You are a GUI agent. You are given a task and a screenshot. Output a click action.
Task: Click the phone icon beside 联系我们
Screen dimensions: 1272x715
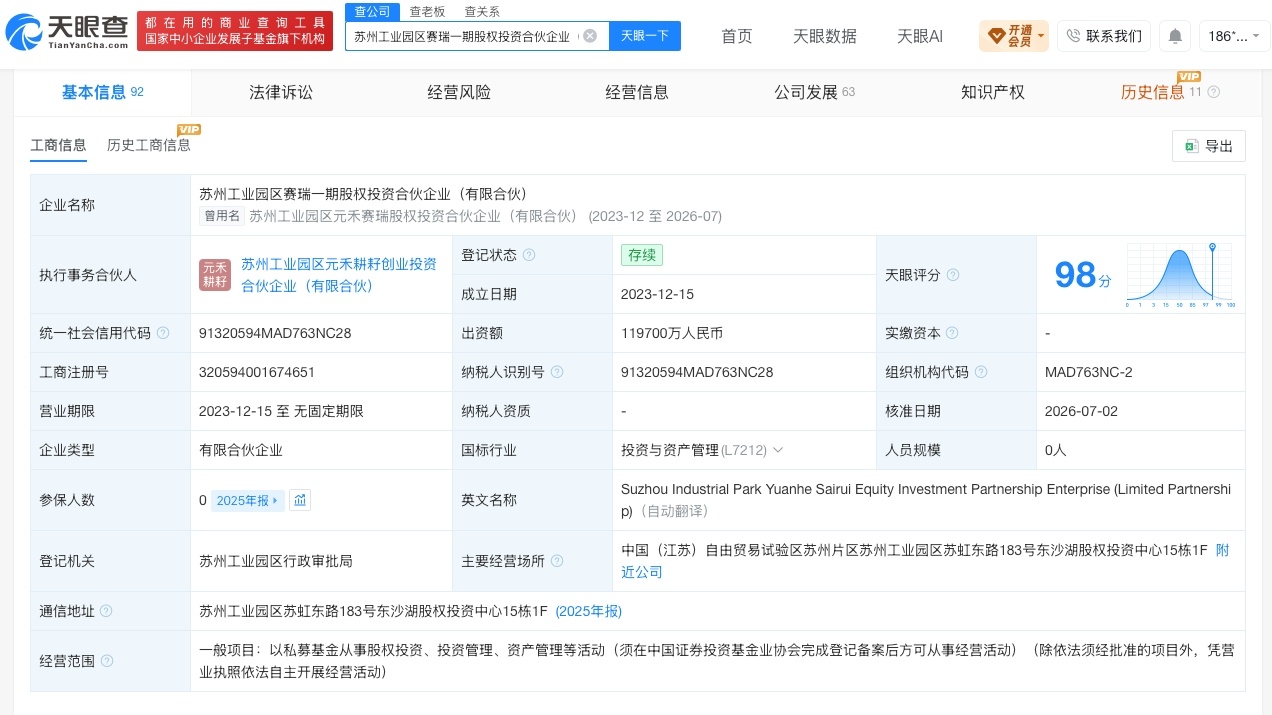1073,36
